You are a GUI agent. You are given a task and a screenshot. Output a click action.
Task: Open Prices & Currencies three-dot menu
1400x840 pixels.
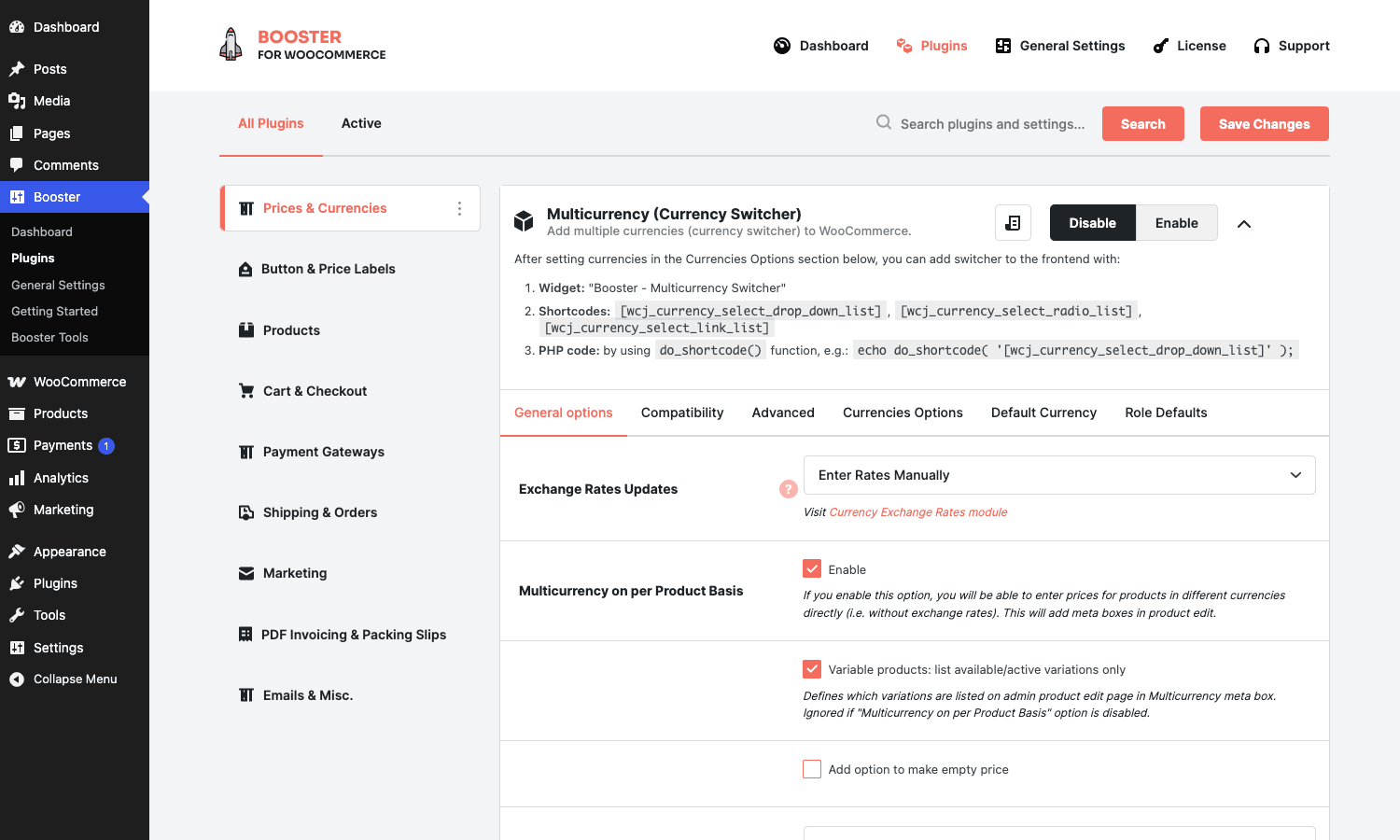click(459, 208)
